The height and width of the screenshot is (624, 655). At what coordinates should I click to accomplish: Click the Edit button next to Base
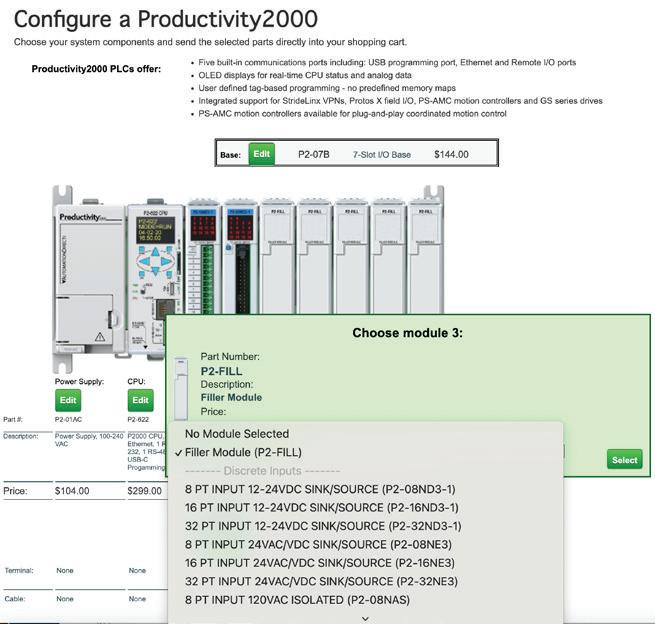261,154
